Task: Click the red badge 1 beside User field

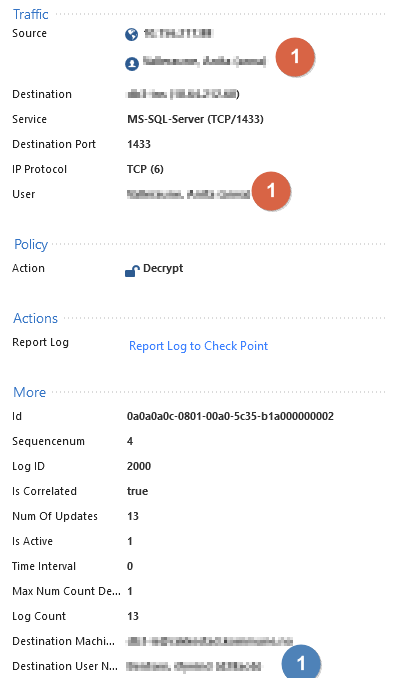Action: point(271,191)
